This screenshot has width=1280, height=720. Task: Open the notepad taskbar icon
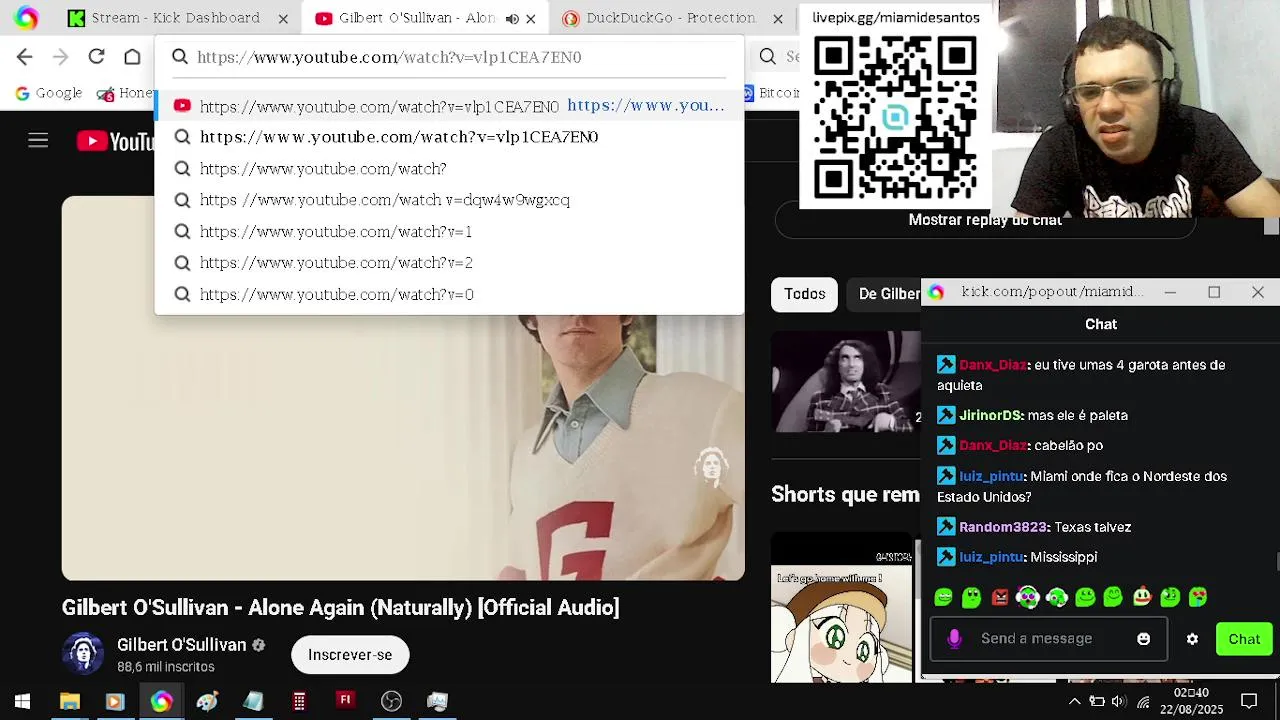(x=253, y=701)
